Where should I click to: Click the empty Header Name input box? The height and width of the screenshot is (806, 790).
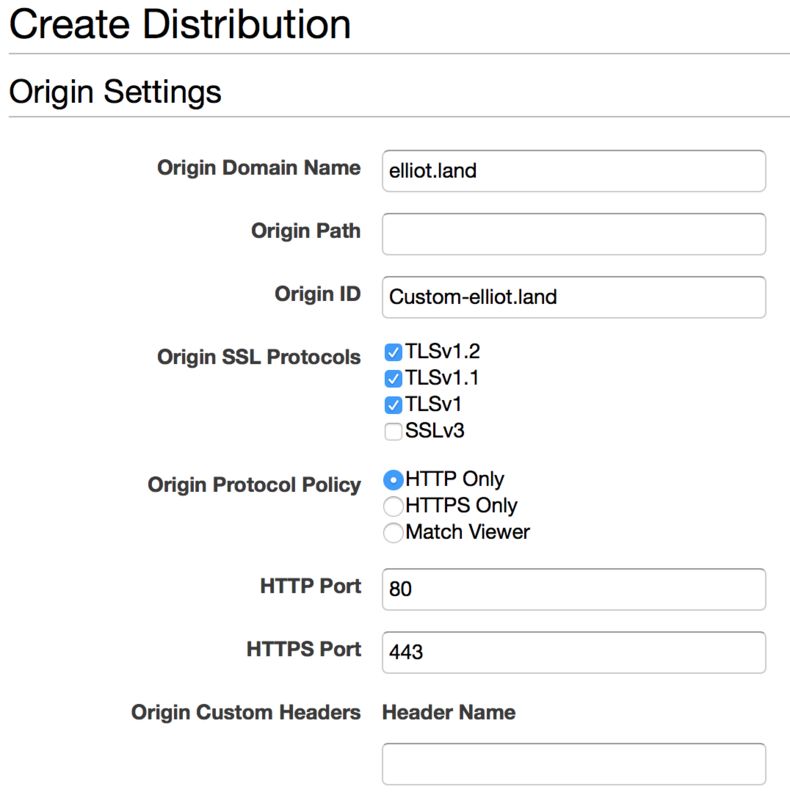coord(573,764)
